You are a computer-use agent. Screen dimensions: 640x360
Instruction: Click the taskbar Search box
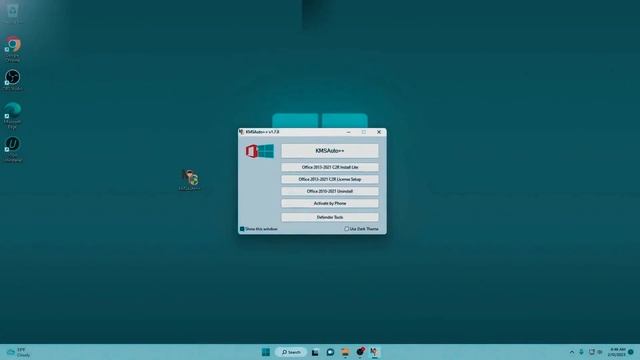[291, 352]
